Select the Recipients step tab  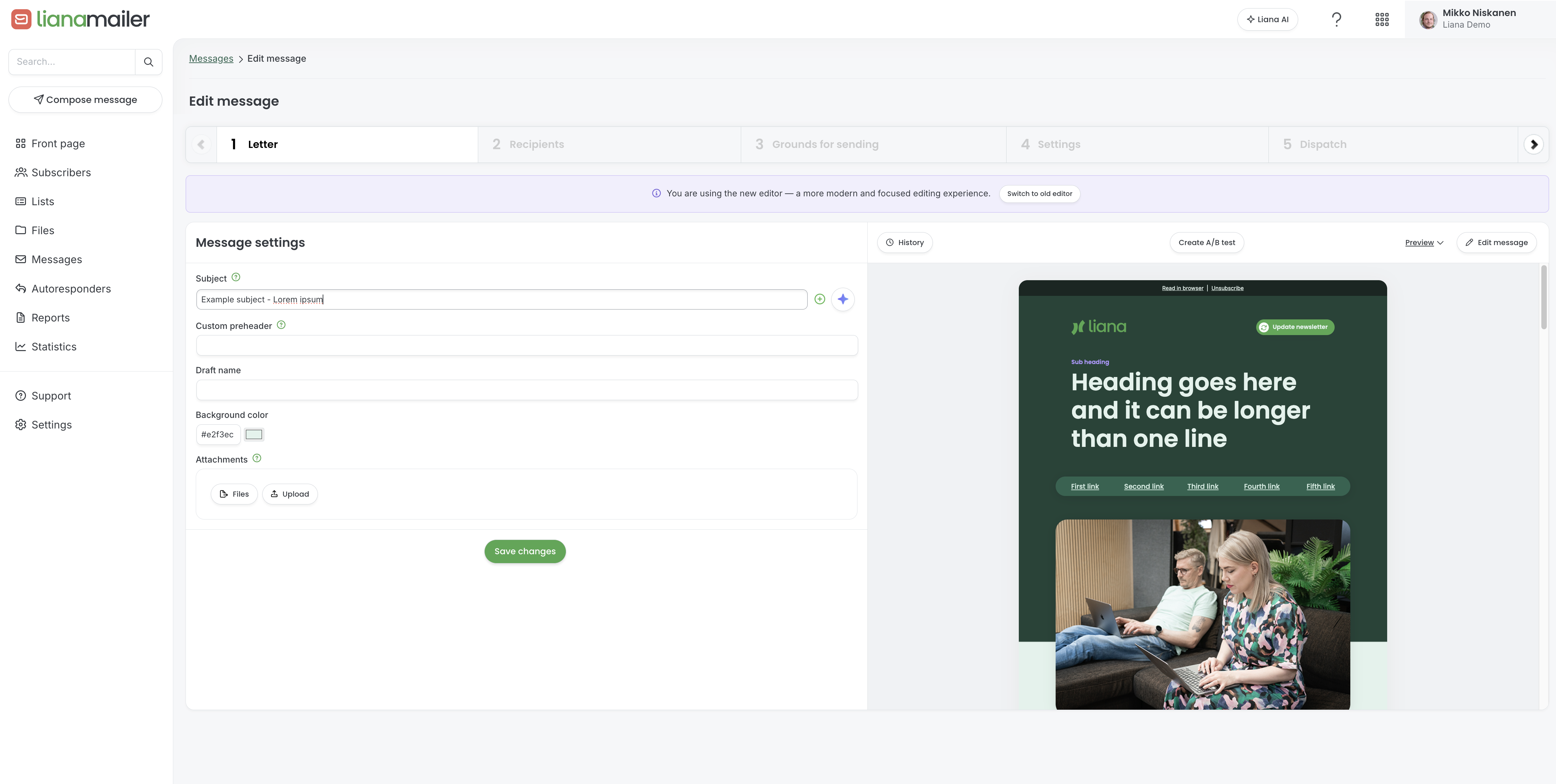610,144
